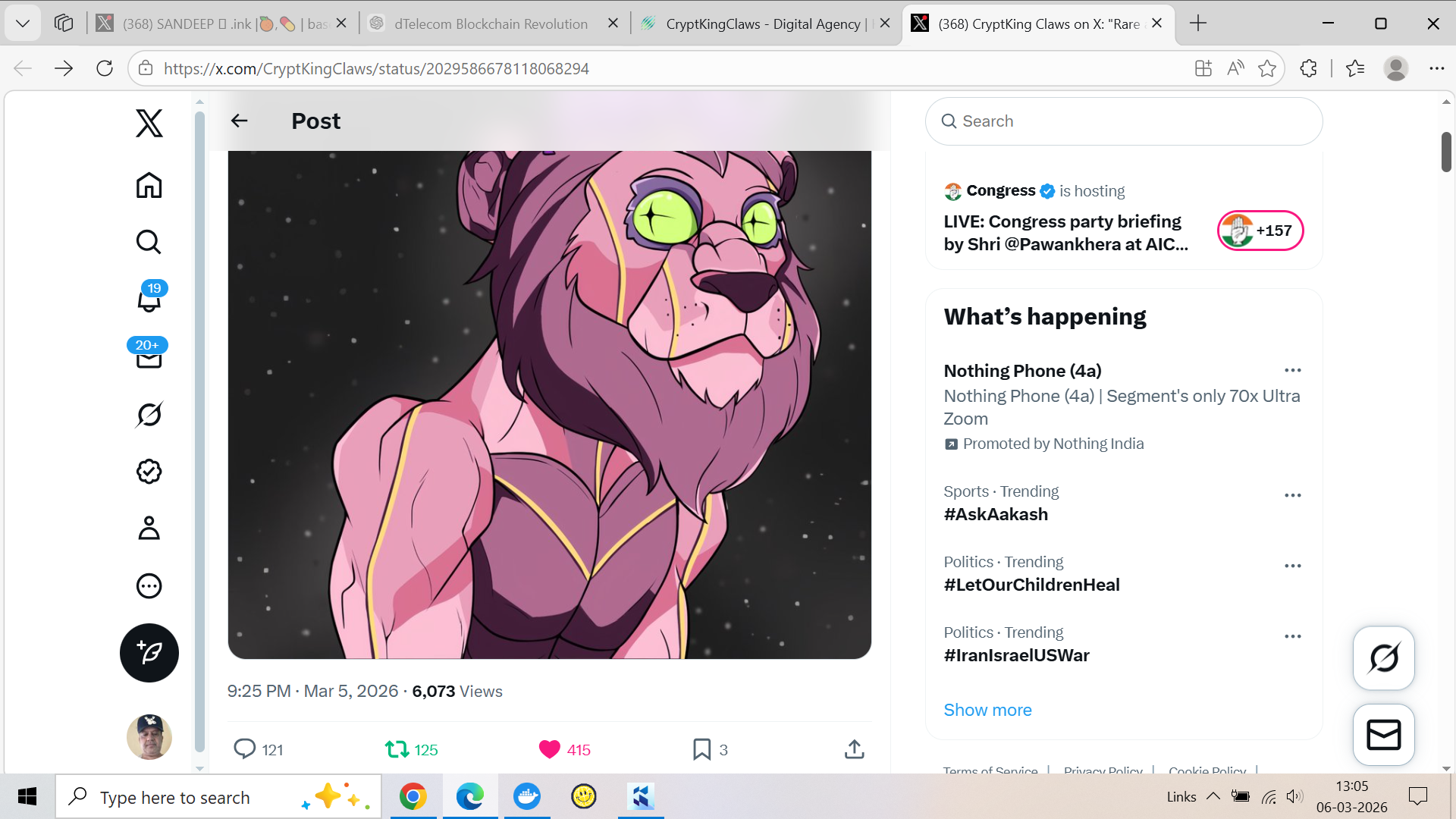
Task: Switch to CryptKingClaws Digital Agency tab
Action: [764, 24]
